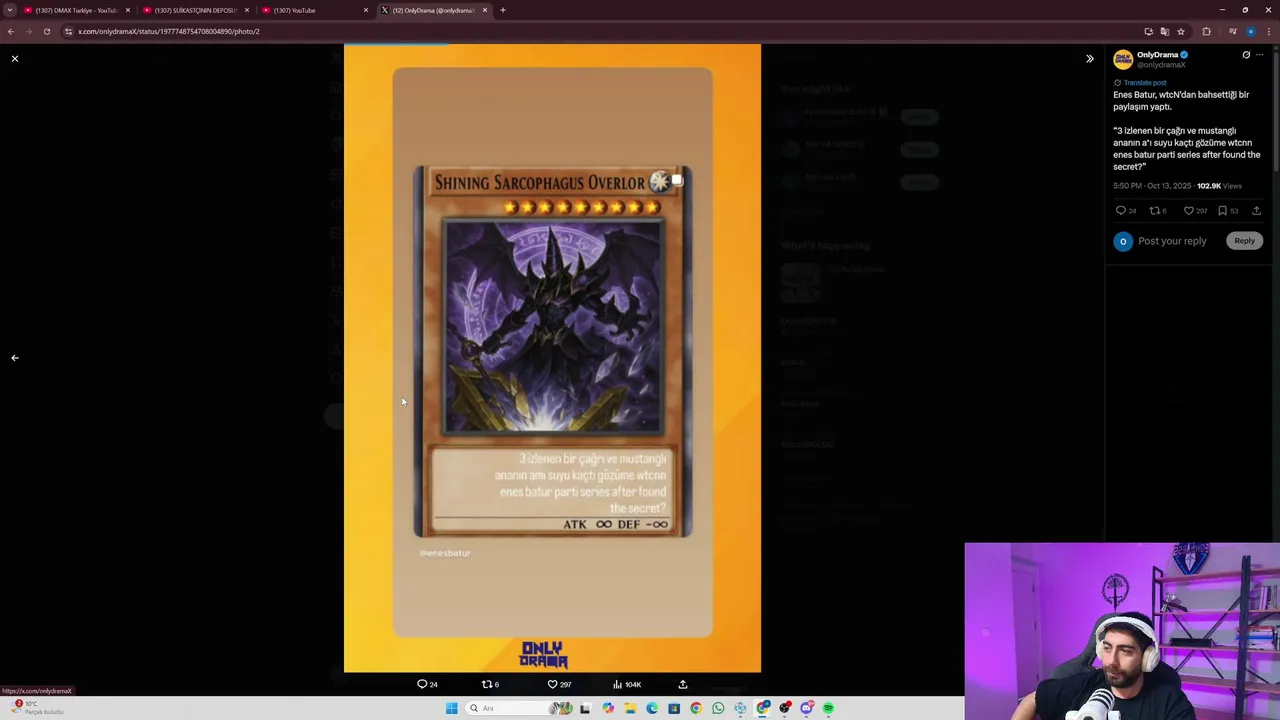This screenshot has width=1280, height=720.
Task: Share icon below the photo
Action: [683, 684]
